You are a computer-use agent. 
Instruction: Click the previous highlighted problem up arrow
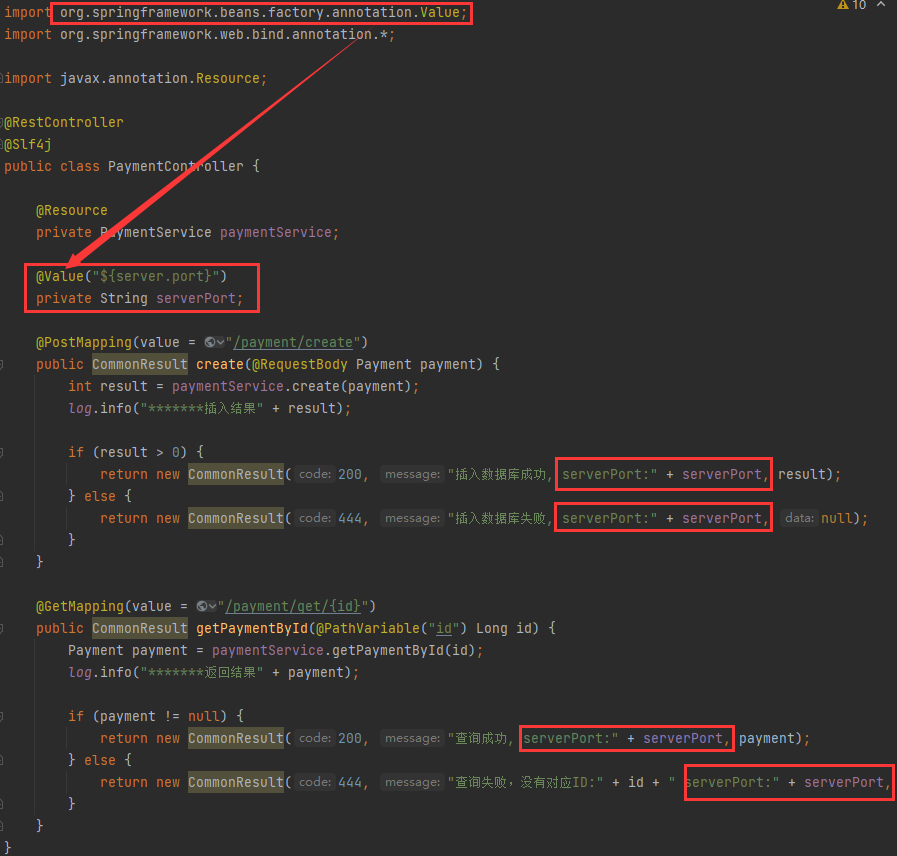[x=881, y=4]
